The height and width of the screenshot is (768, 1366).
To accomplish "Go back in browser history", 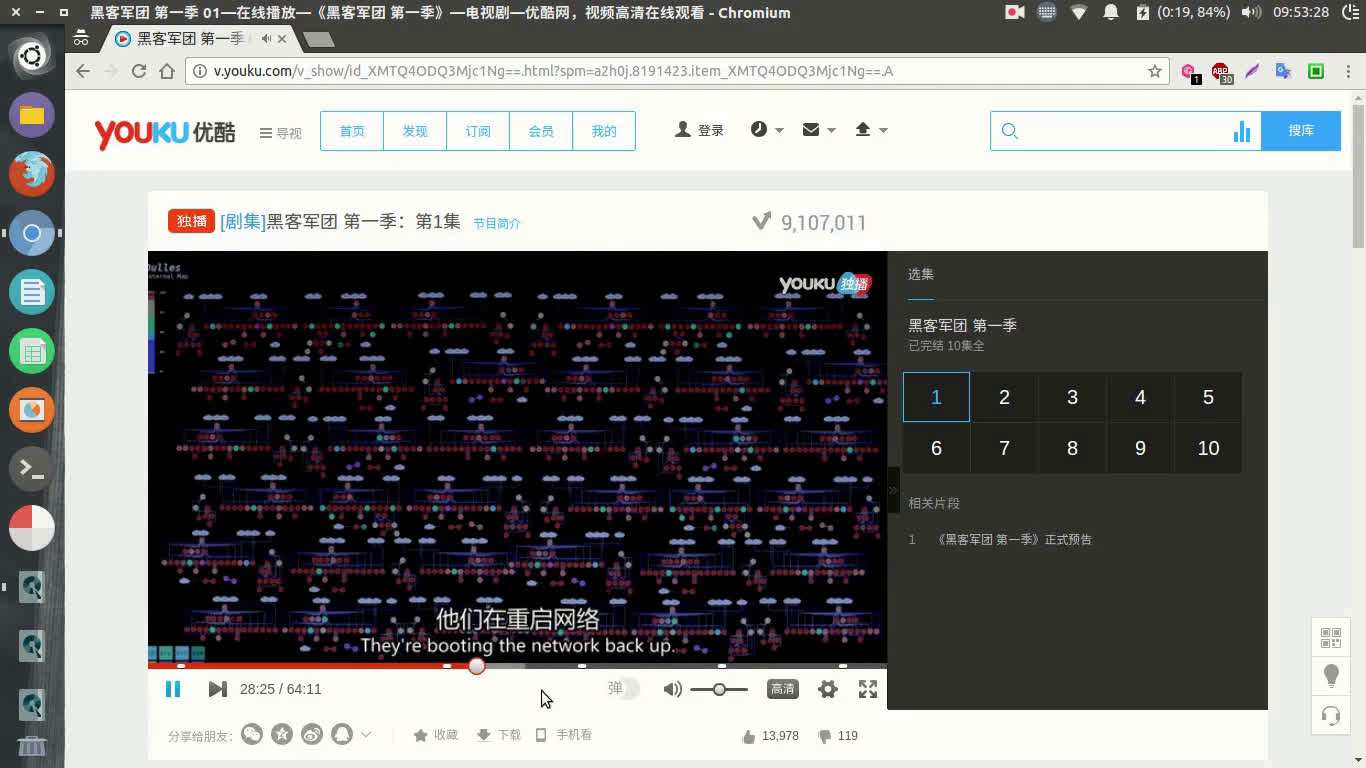I will pos(83,71).
